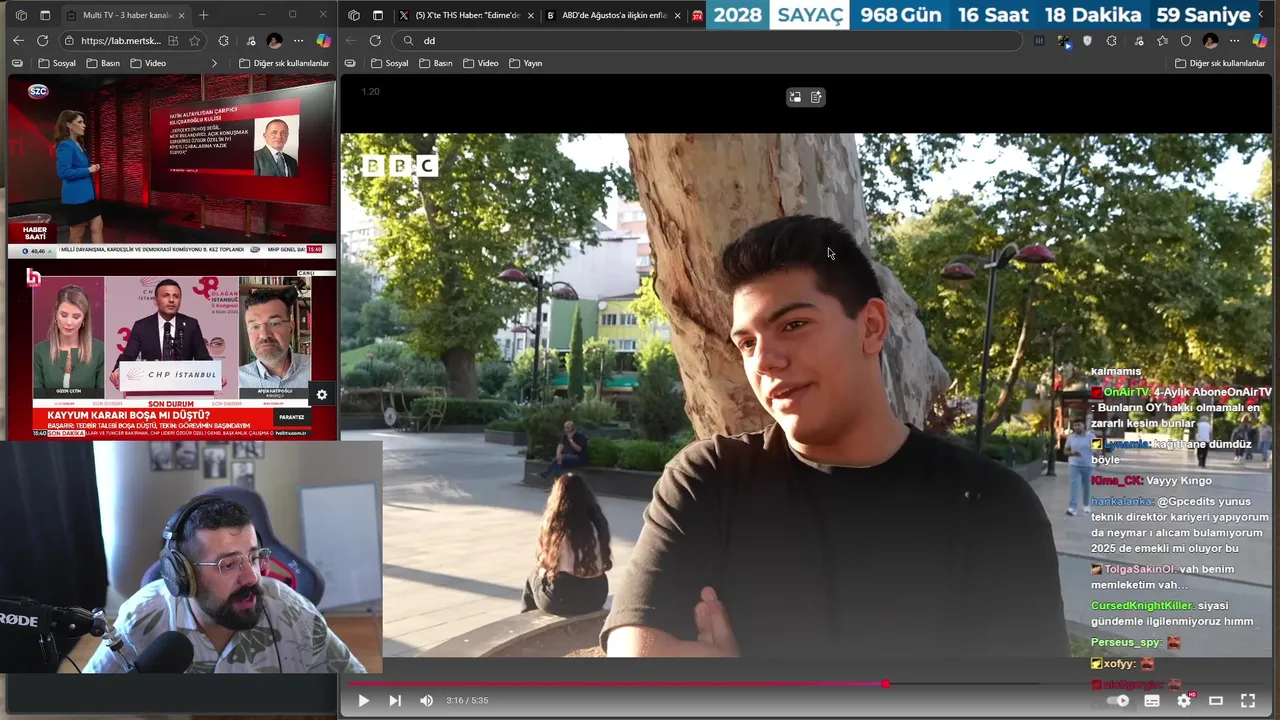Click the progress bar scrubber dot
The image size is (1280, 720).
coord(885,684)
